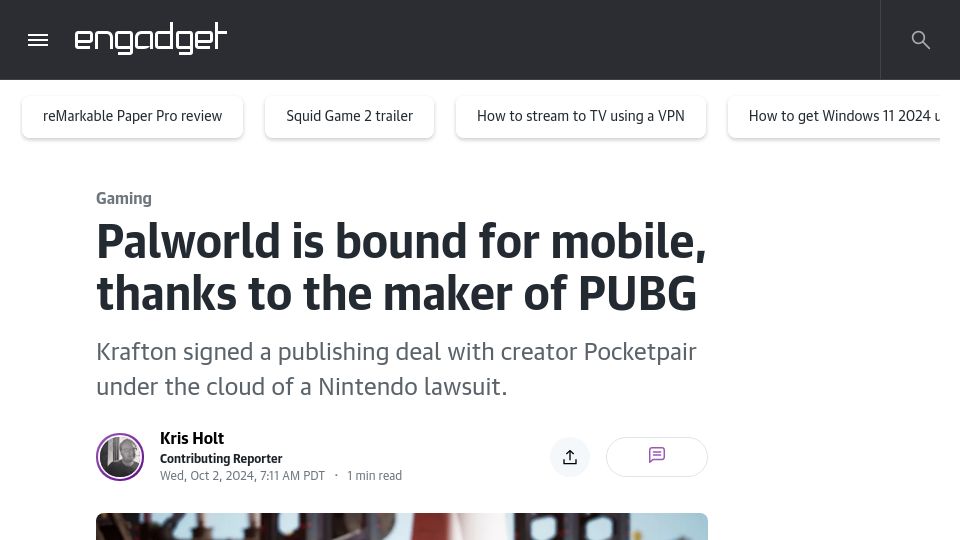Click the 1 min read label

click(x=374, y=476)
